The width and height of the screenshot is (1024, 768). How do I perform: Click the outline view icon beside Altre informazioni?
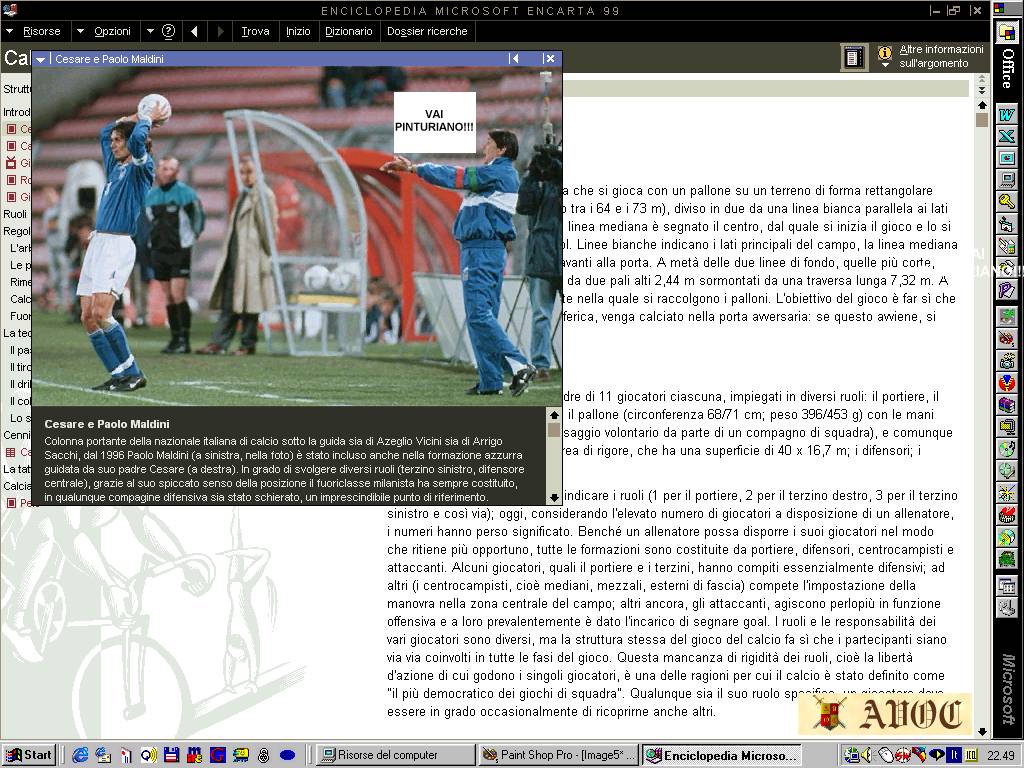pos(852,58)
